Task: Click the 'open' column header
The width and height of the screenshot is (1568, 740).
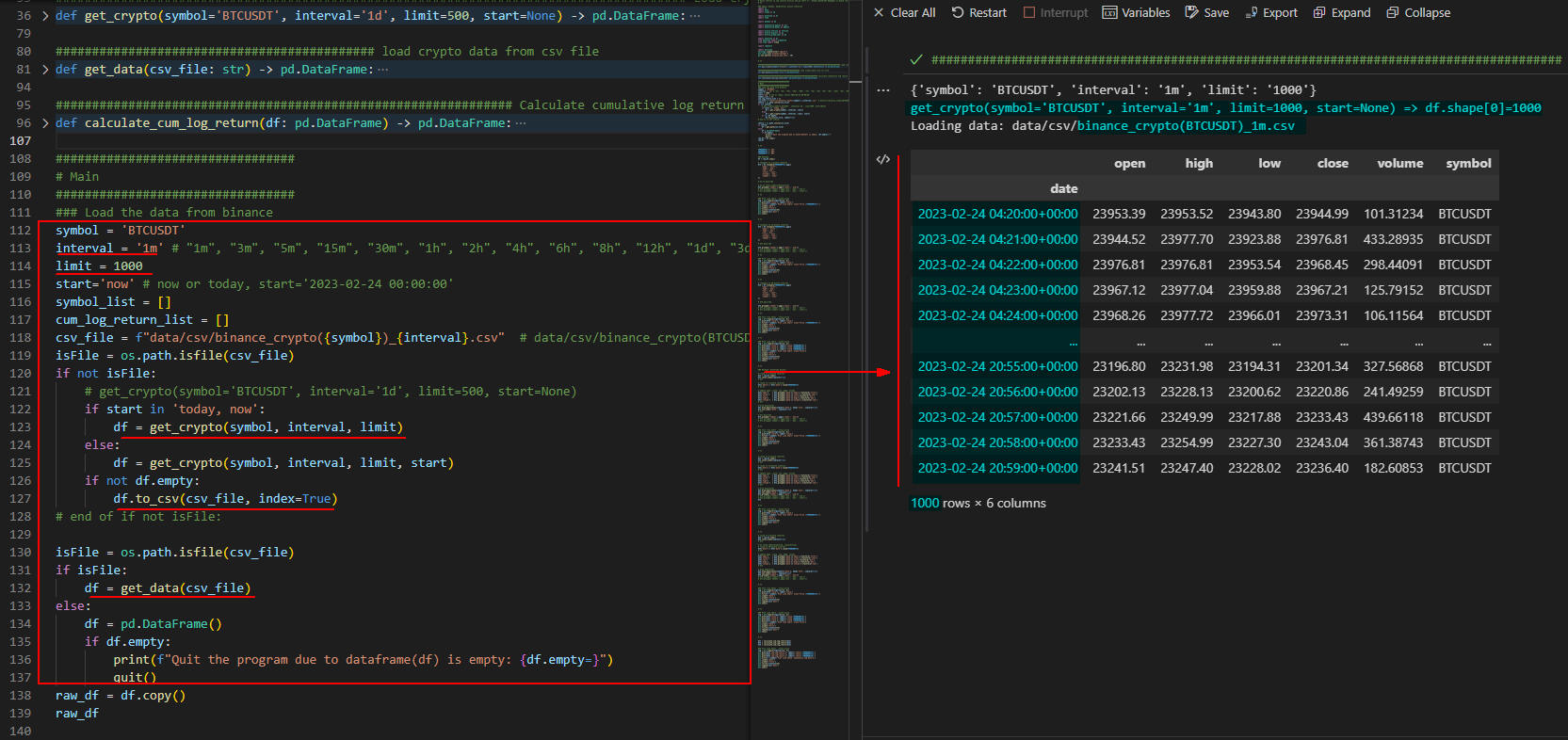Action: (x=1129, y=164)
